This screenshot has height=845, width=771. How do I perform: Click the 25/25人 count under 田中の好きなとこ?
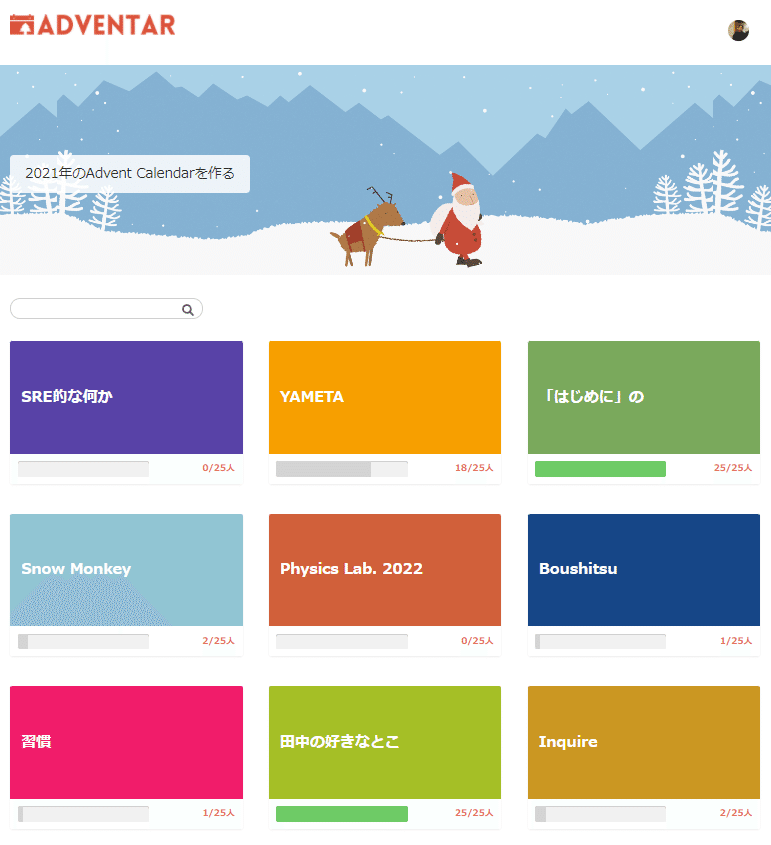(474, 813)
